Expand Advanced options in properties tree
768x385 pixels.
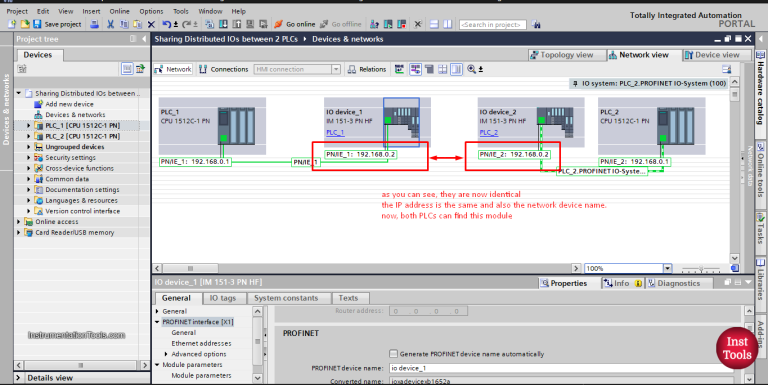point(166,354)
